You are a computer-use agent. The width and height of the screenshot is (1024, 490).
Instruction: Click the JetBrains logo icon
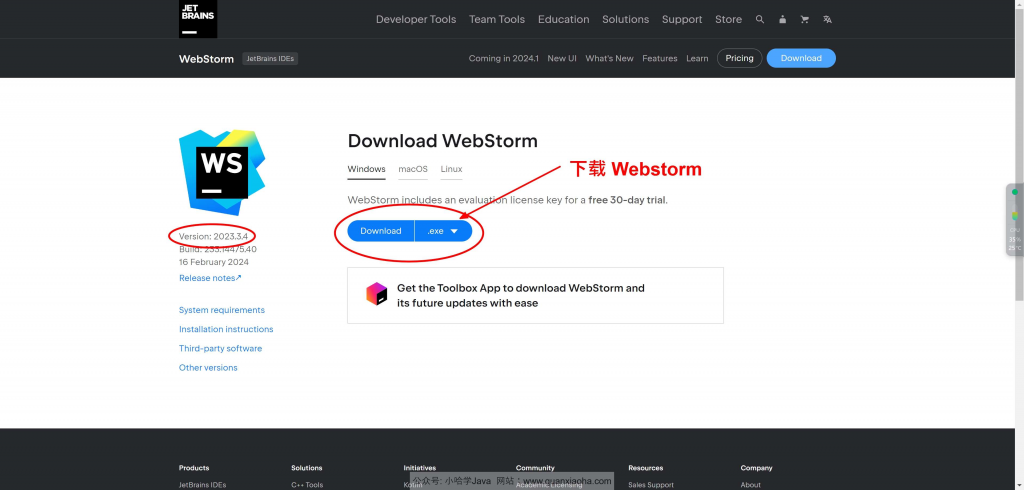[198, 18]
